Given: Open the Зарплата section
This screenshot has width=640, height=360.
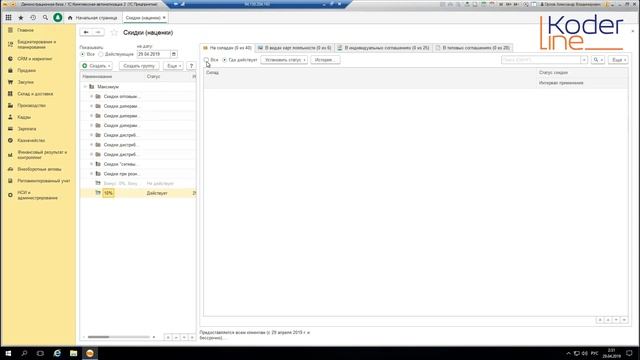Looking at the screenshot, I should pos(27,129).
